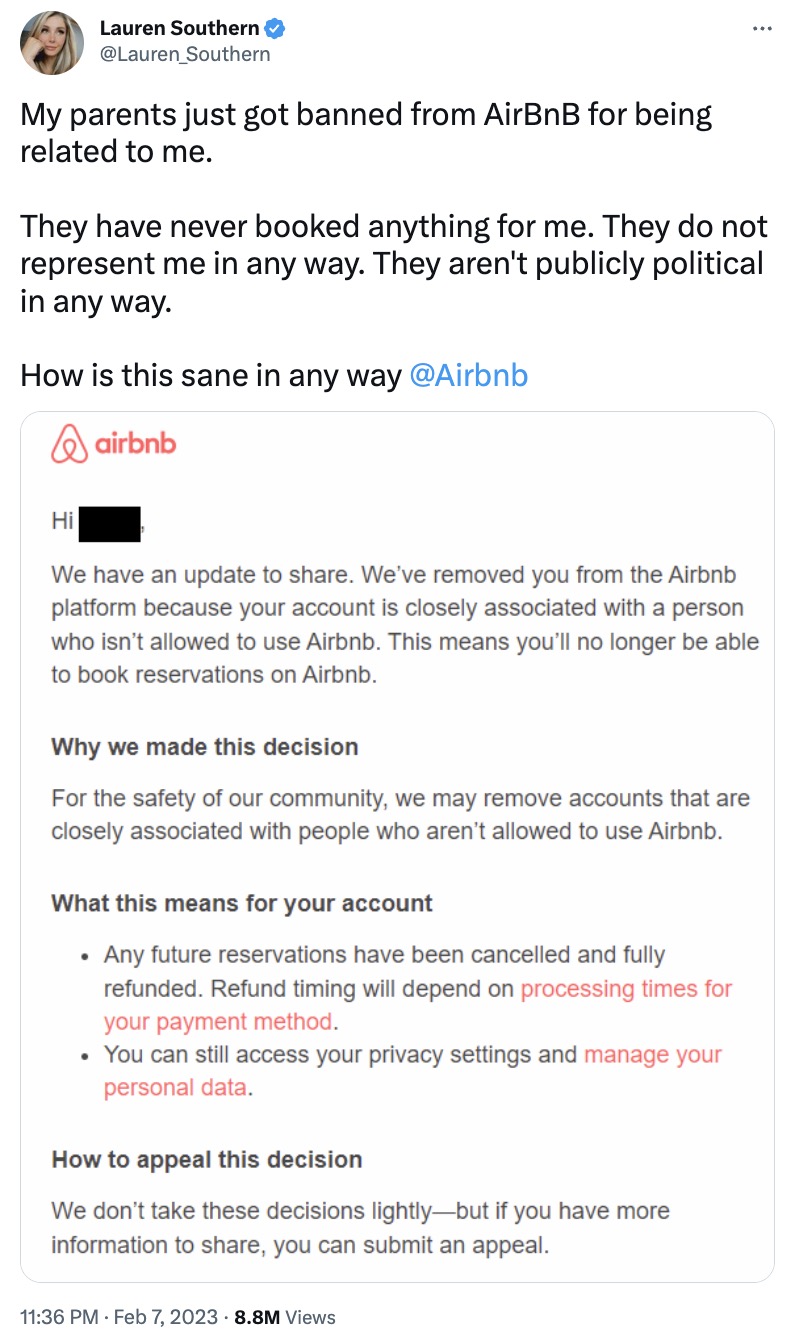
Task: Open the @Airbnb mention link
Action: click(x=469, y=376)
